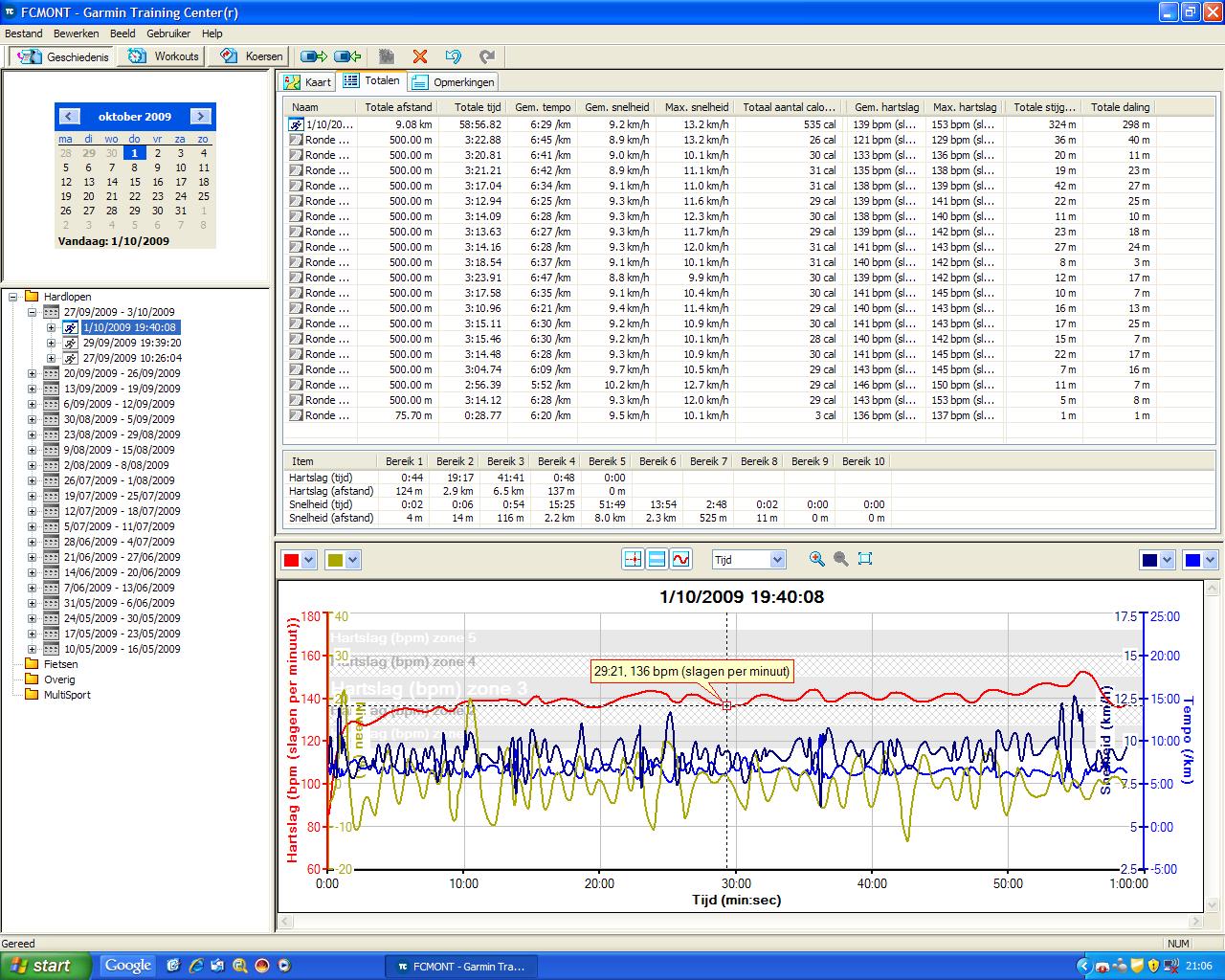
Task: Select the 75.70 m lap row
Action: (x=723, y=415)
